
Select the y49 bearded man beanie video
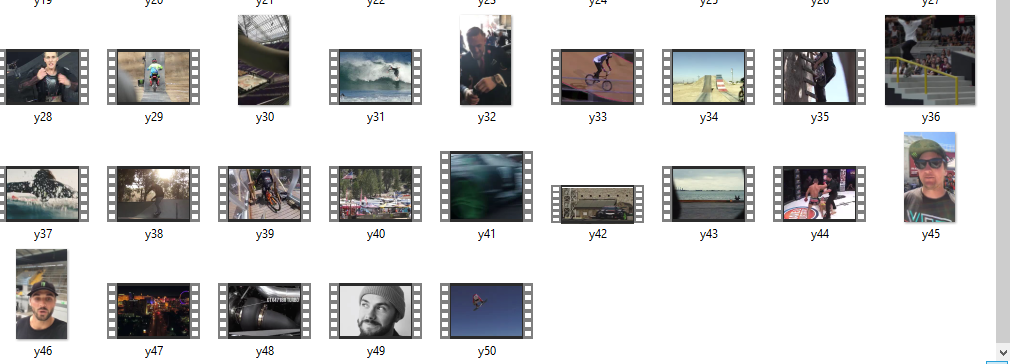click(376, 311)
